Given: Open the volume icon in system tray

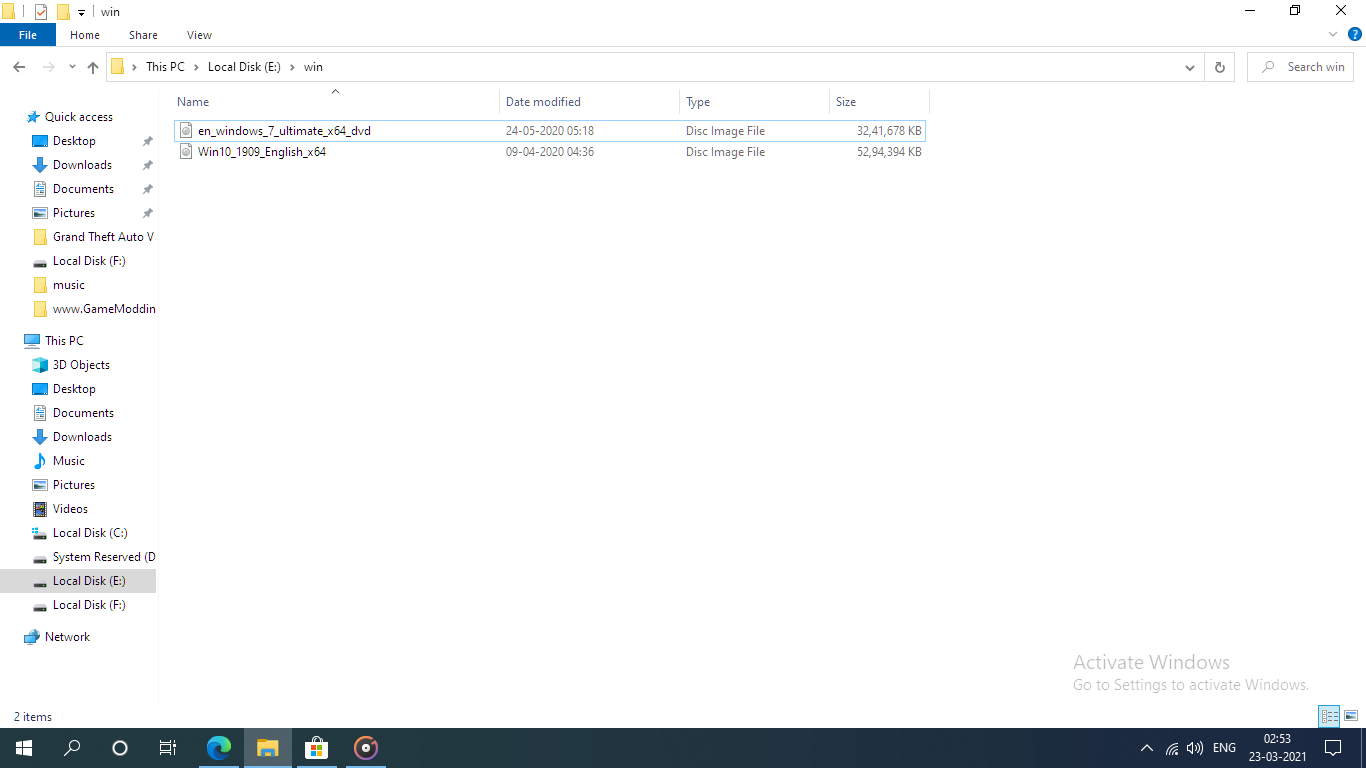Looking at the screenshot, I should coord(1195,748).
